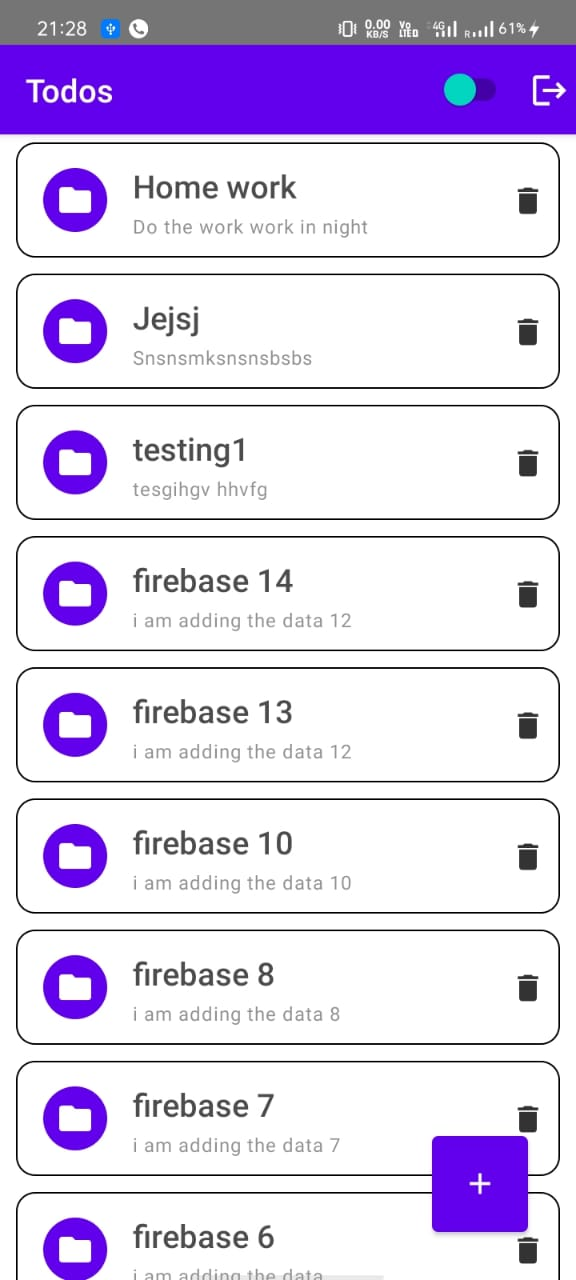576x1280 pixels.
Task: Toggle the theme switch in the app bar
Action: coord(470,90)
